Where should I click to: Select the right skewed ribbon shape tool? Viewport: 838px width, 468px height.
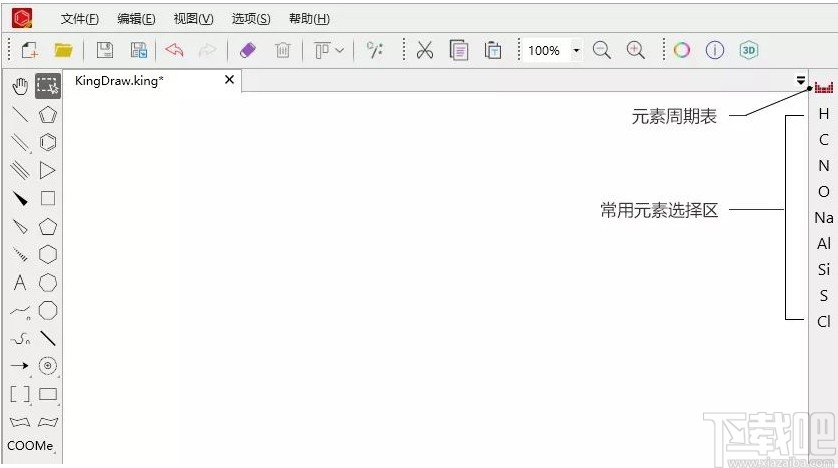(48, 422)
